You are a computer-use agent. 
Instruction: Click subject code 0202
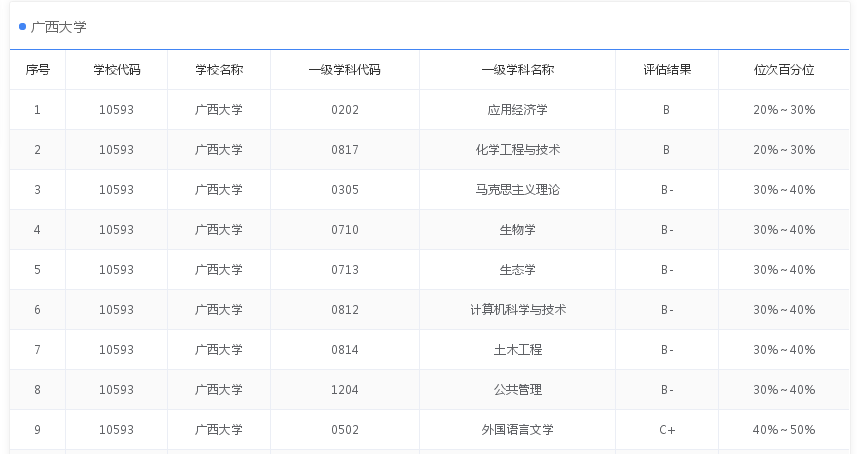[x=345, y=110]
